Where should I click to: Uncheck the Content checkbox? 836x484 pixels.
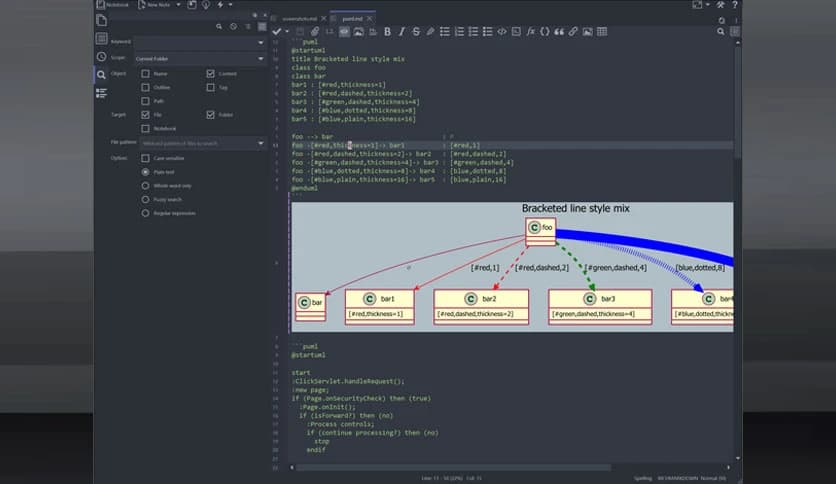pos(210,74)
